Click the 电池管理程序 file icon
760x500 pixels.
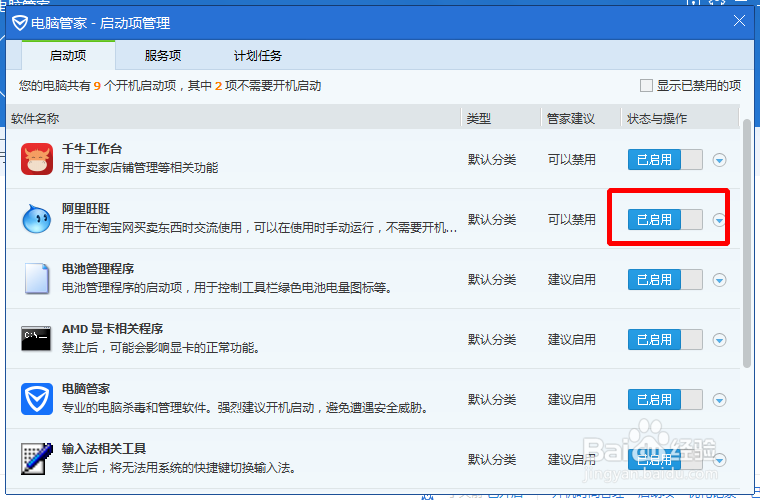pos(37,279)
